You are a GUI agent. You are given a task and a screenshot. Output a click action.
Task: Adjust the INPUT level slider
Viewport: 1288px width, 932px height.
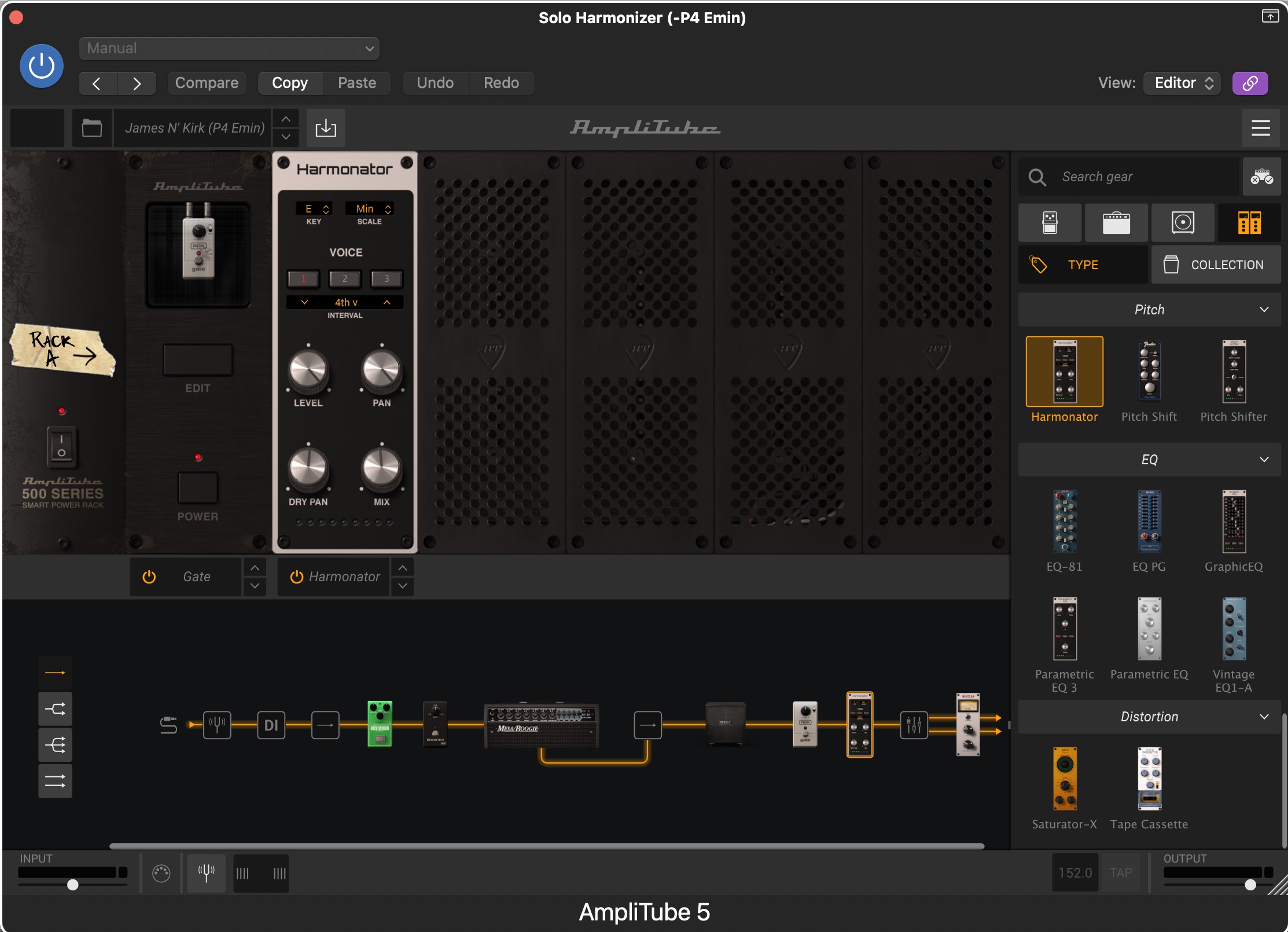73,885
